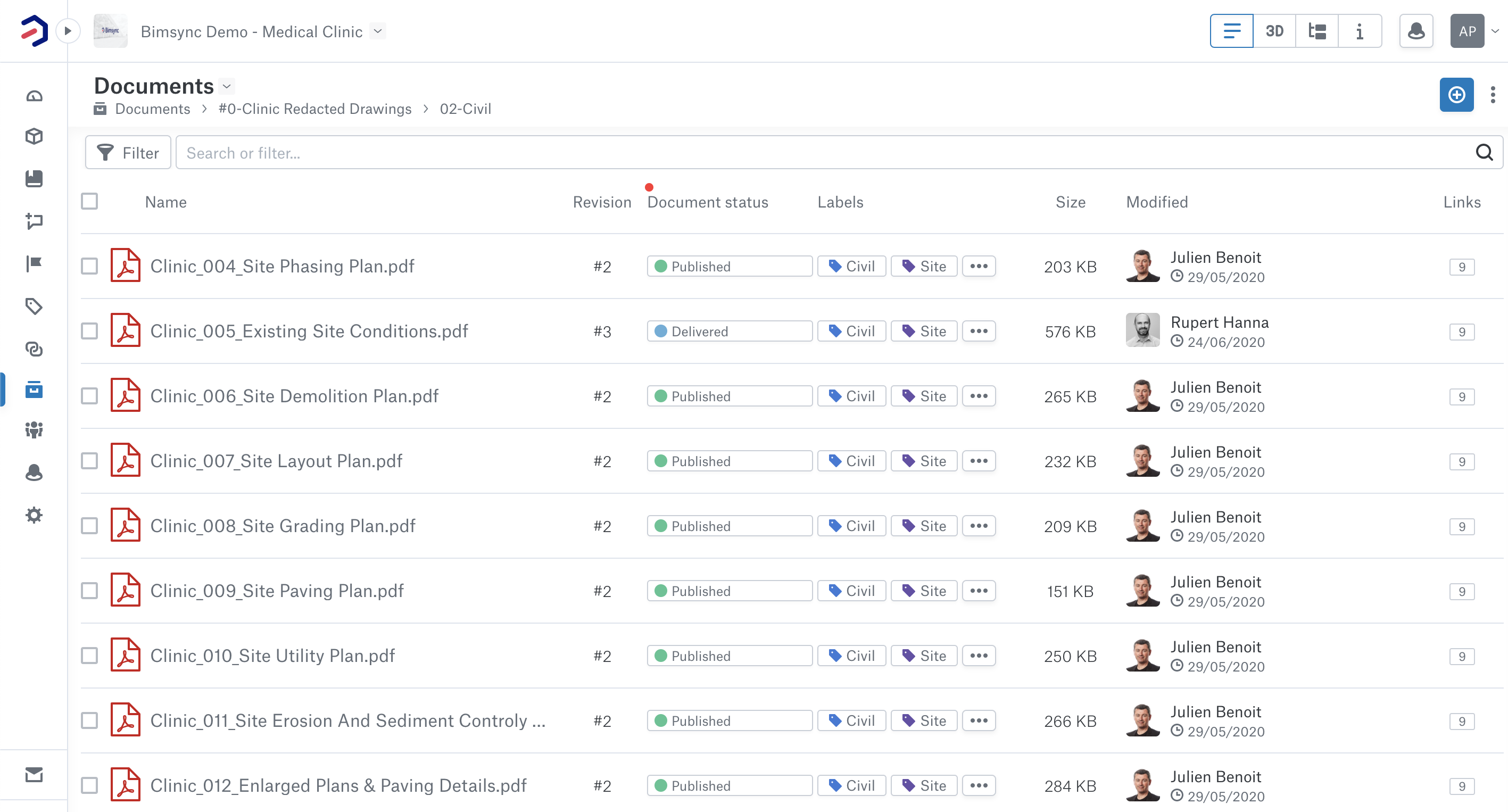The image size is (1508, 812).
Task: Open links count badge for Clinic_004 row
Action: coord(1462,267)
